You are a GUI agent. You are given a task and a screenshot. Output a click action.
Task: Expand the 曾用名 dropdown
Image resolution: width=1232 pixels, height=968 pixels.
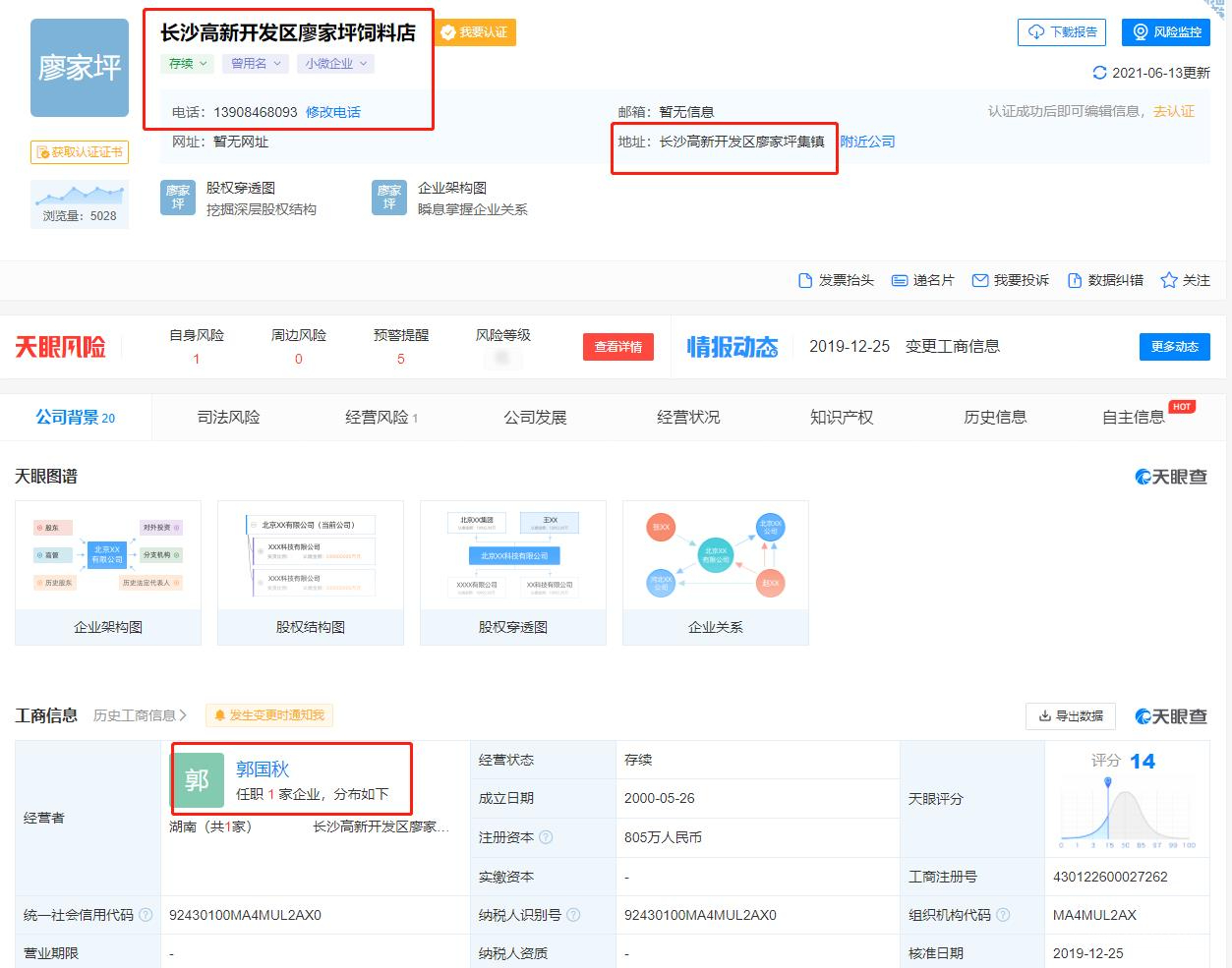[256, 64]
